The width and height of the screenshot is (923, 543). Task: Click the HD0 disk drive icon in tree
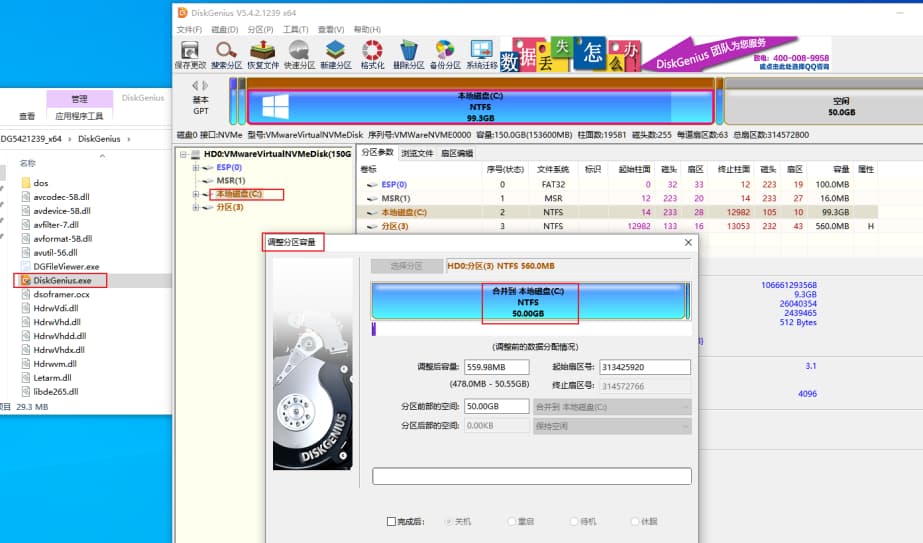tap(195, 154)
